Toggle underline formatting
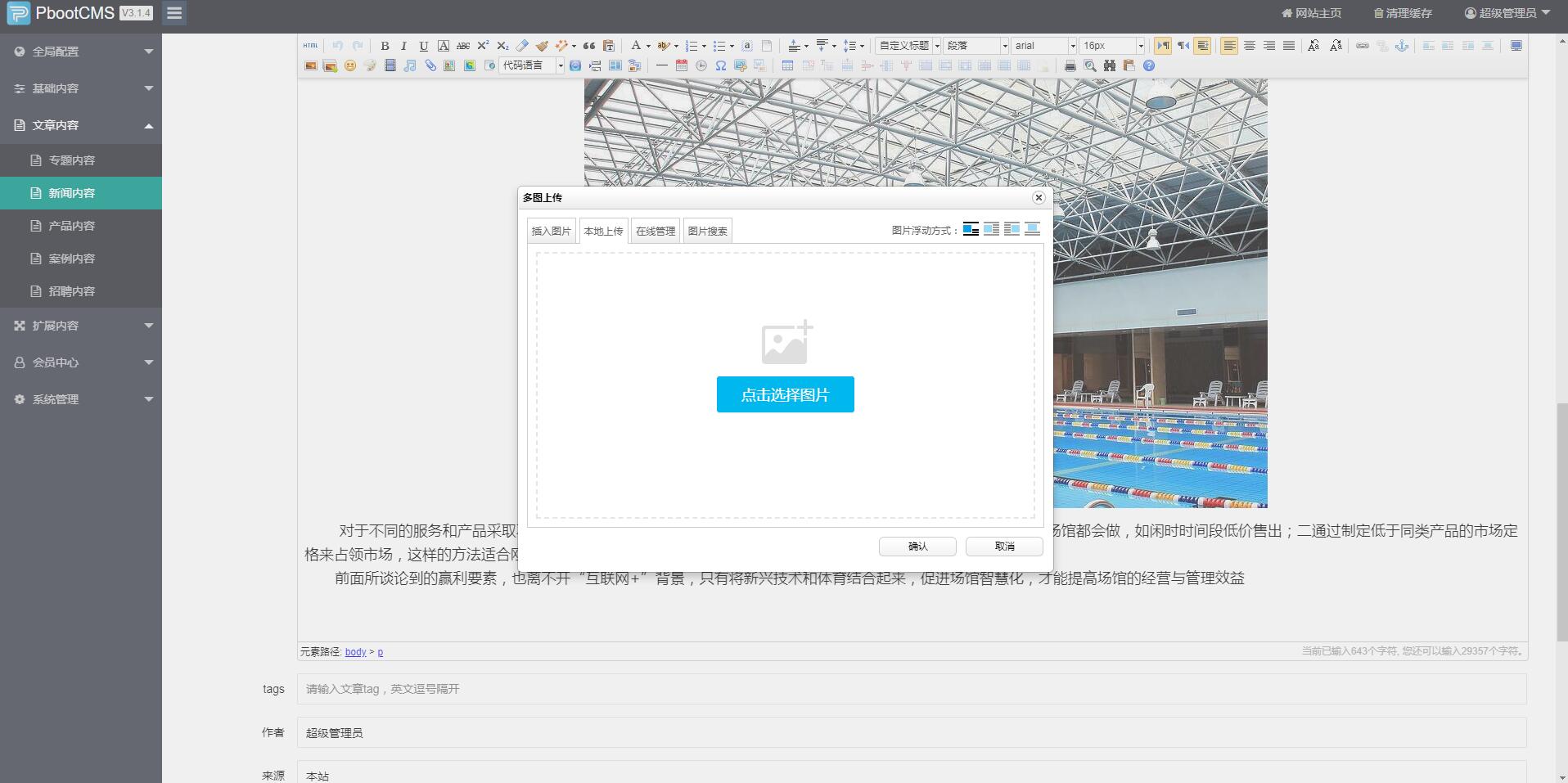 coord(423,46)
